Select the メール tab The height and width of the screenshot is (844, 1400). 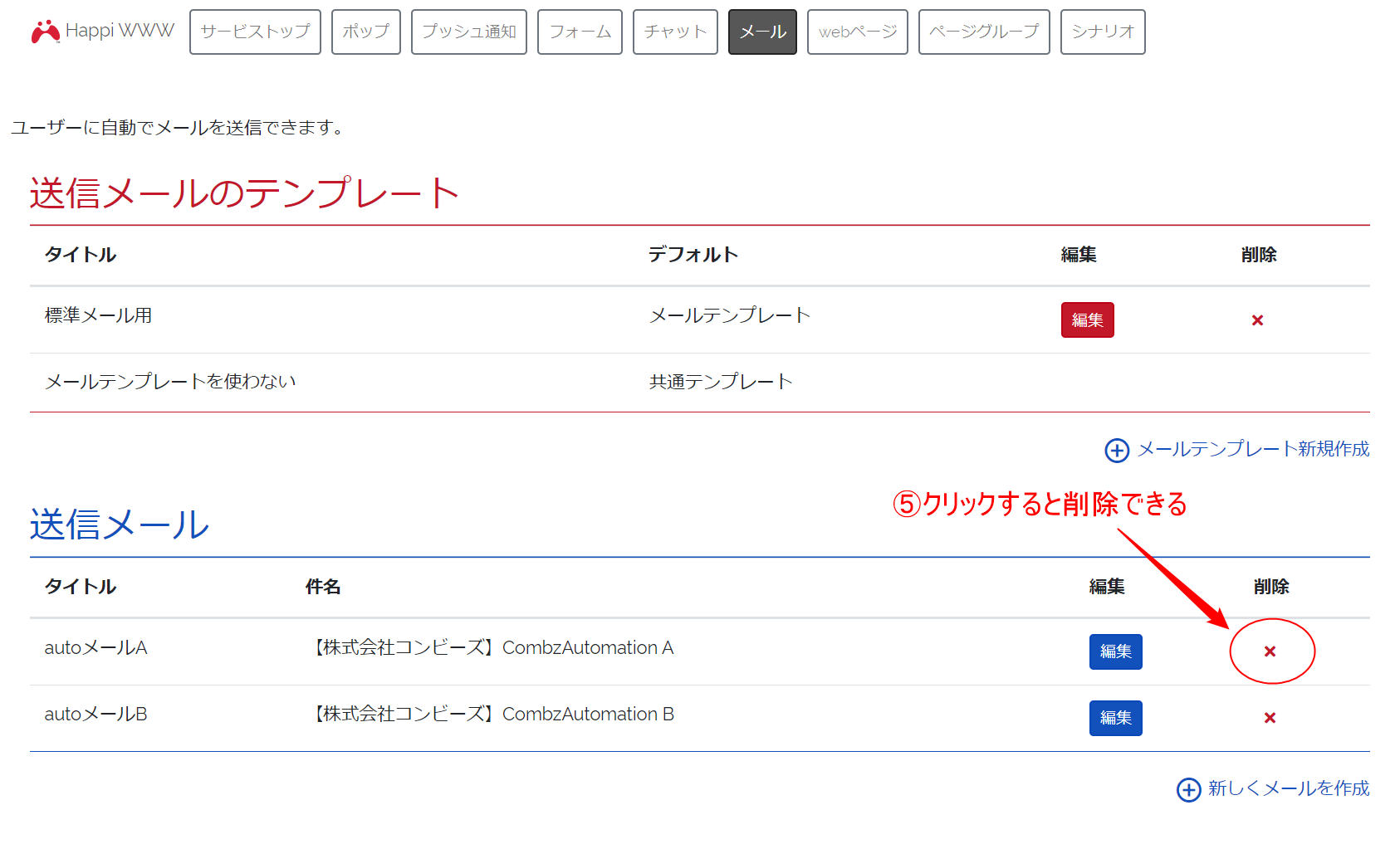762,32
